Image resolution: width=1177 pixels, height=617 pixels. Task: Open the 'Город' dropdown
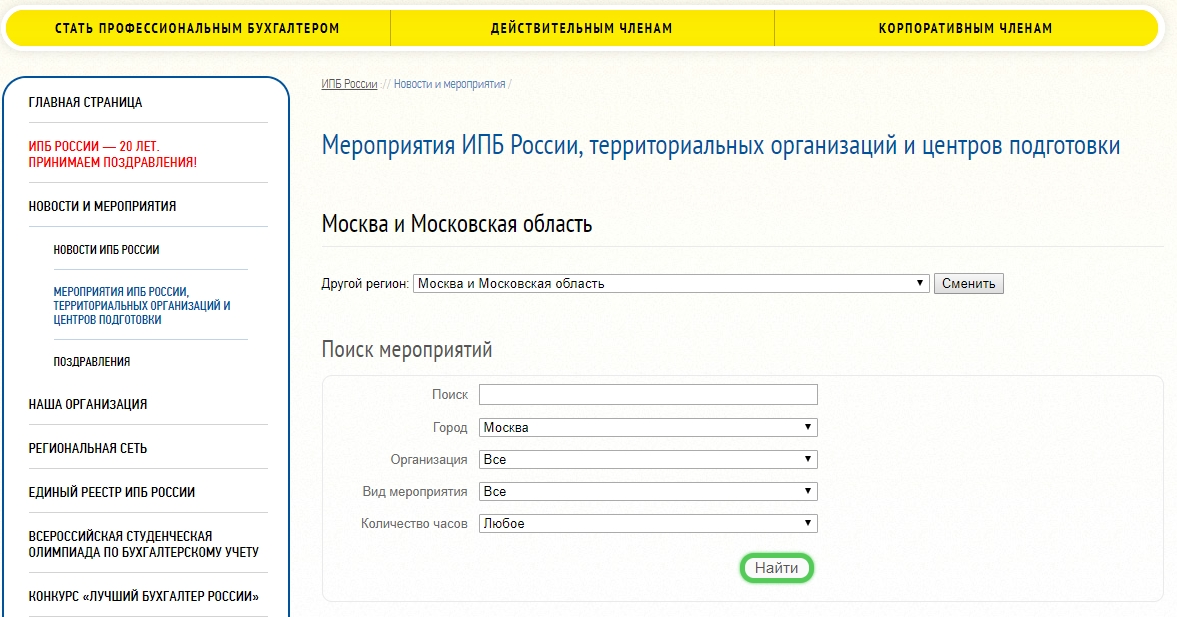[x=649, y=428]
